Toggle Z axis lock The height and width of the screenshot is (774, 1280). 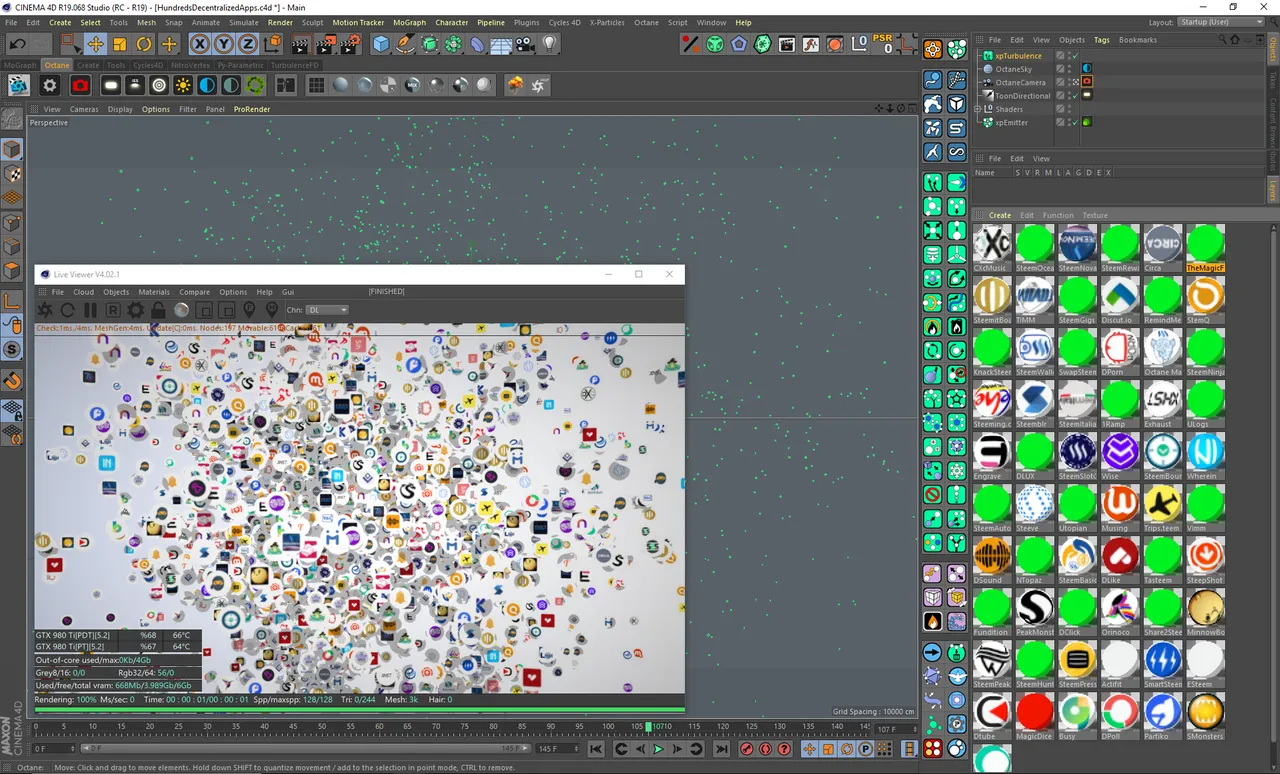click(247, 44)
